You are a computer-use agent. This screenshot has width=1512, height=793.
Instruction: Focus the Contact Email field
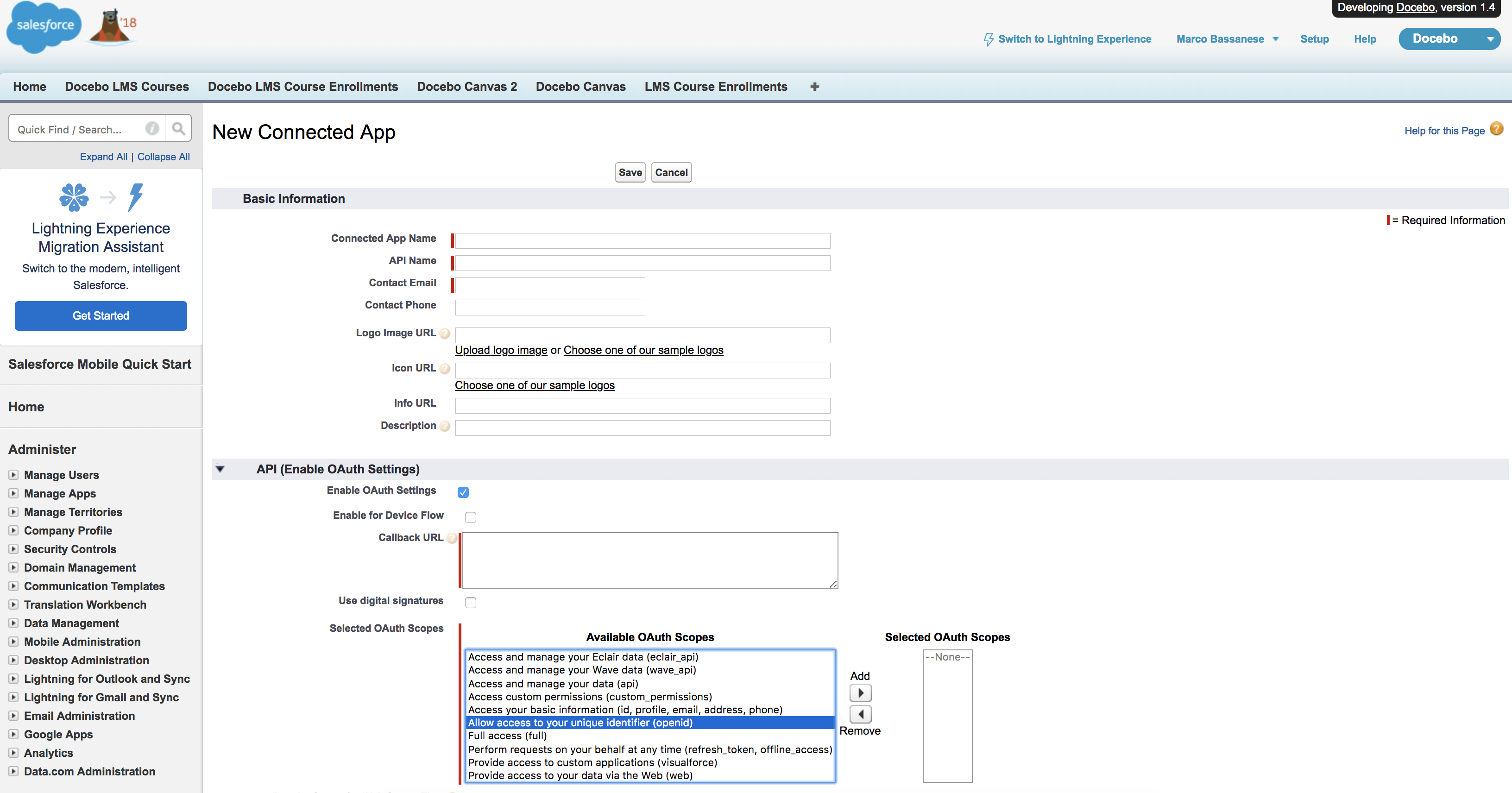tap(550, 285)
